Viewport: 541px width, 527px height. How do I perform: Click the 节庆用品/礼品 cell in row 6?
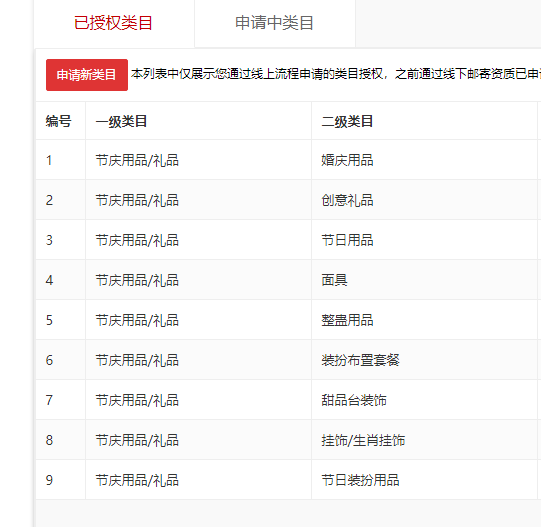click(x=137, y=360)
